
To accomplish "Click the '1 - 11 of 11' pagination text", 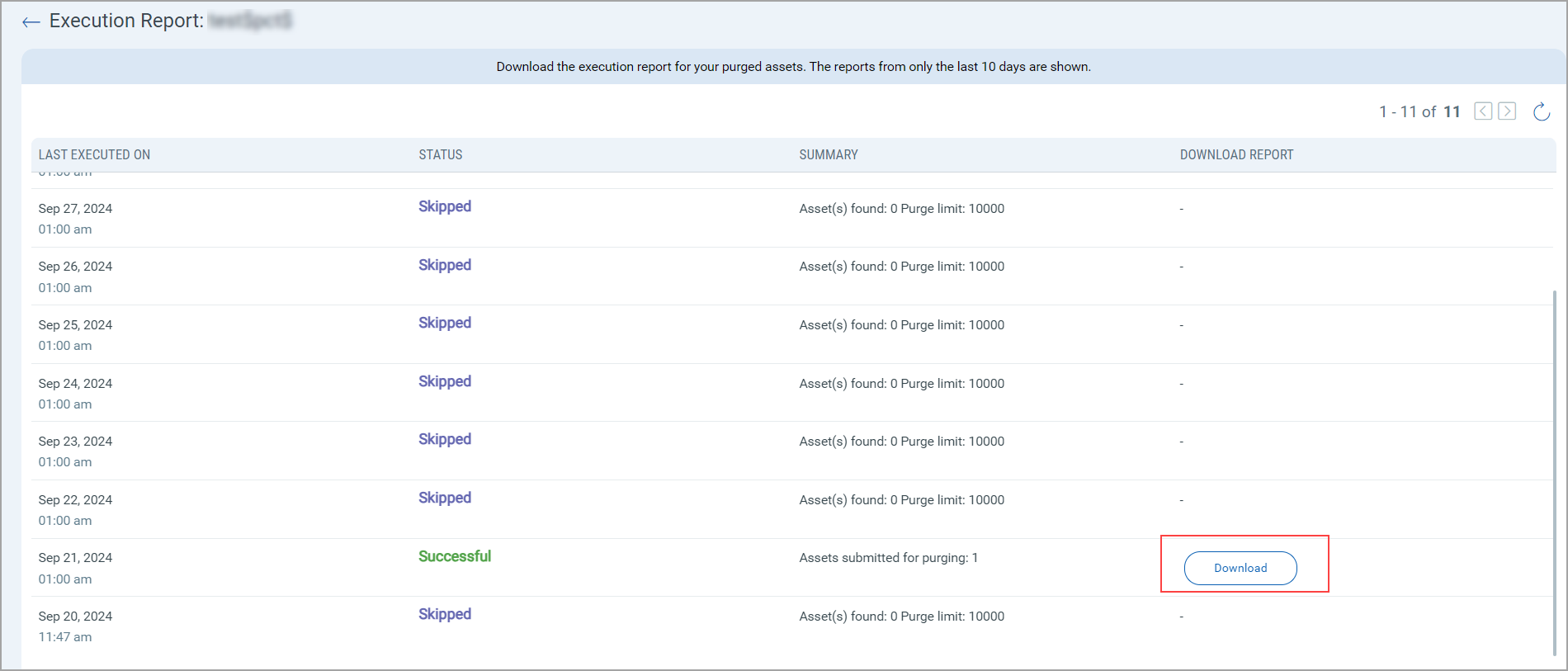I will point(1419,111).
